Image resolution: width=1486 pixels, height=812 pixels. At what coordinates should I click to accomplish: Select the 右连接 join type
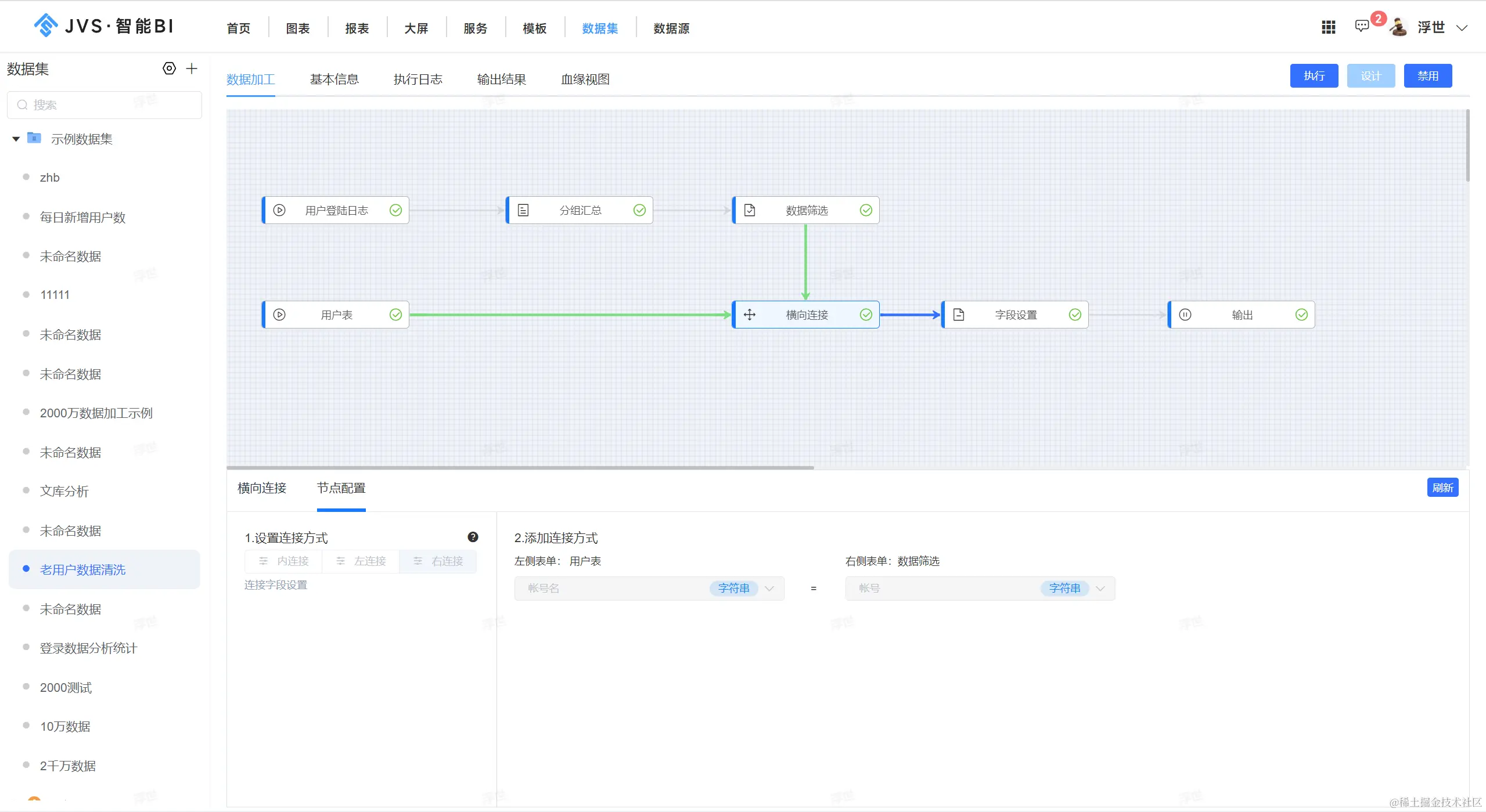(438, 561)
